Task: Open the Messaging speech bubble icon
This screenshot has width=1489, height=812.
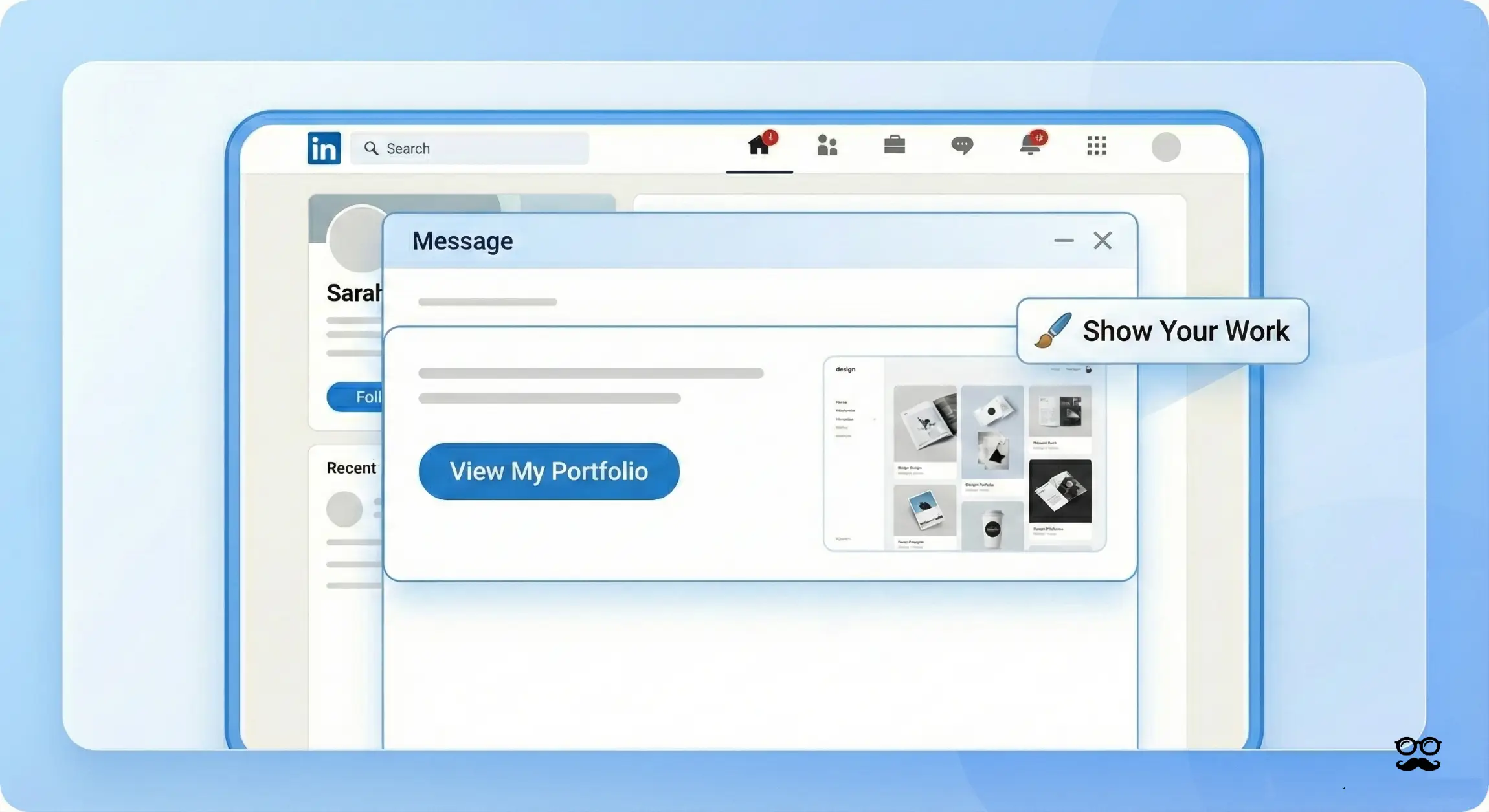Action: pos(962,145)
